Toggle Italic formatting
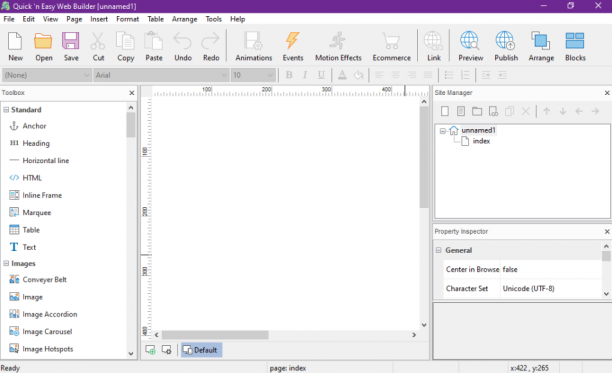612x373 pixels. pos(305,75)
